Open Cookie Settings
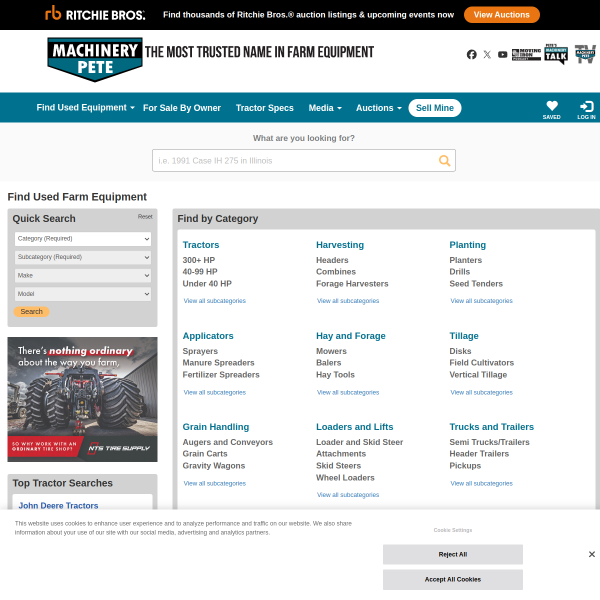 pos(453,530)
